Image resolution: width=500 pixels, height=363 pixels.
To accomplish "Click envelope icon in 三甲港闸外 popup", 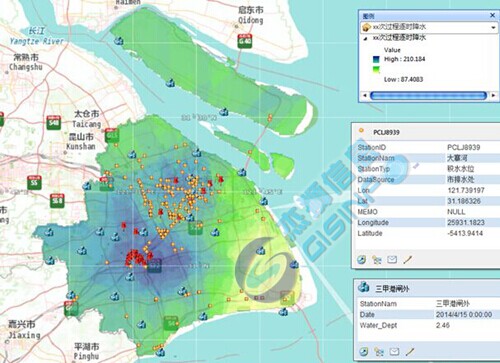I will (394, 351).
